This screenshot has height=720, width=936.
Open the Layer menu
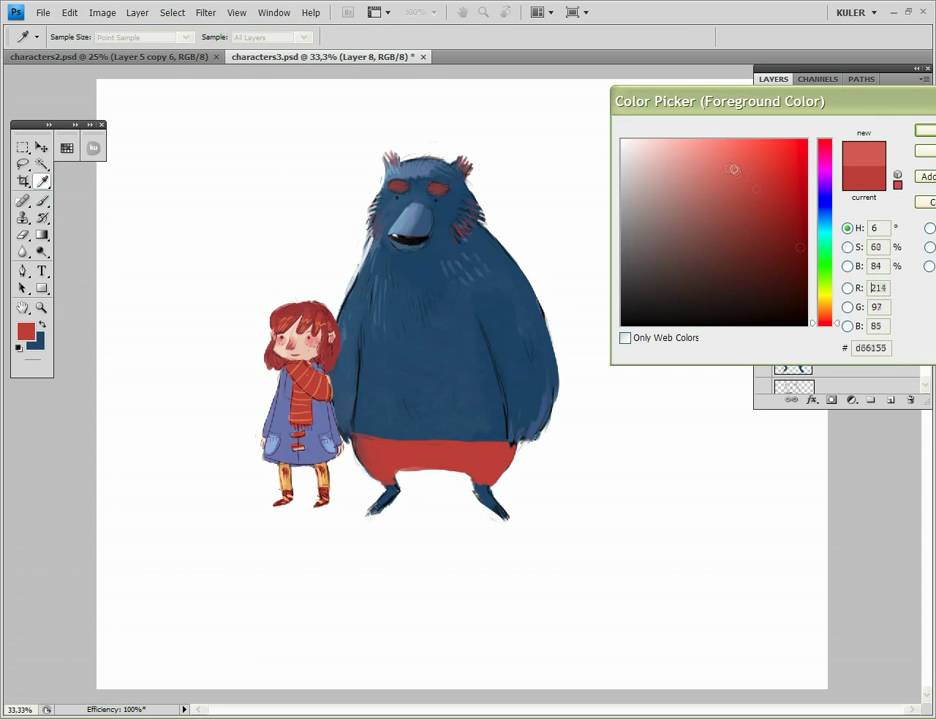click(137, 13)
